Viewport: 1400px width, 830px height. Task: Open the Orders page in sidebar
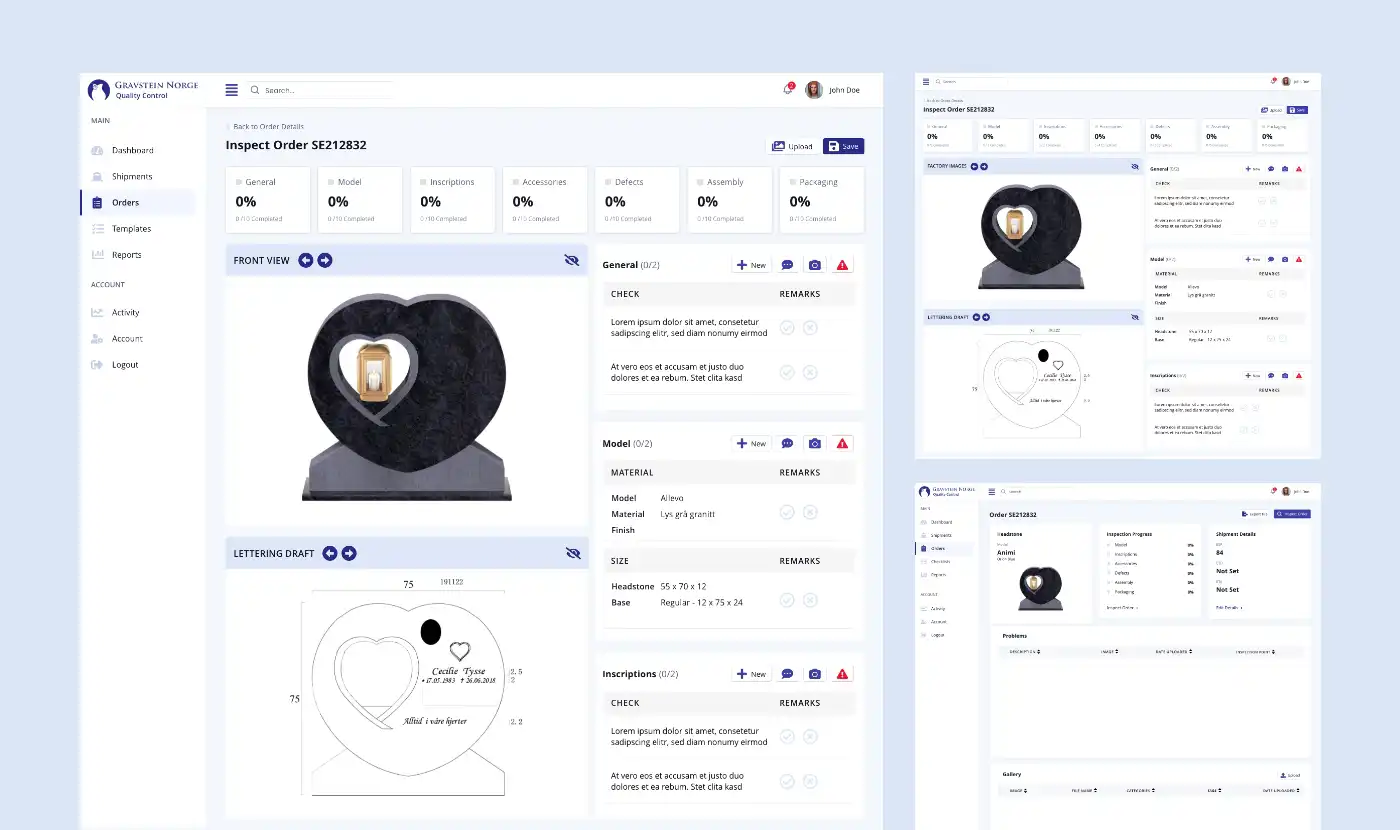pos(125,203)
